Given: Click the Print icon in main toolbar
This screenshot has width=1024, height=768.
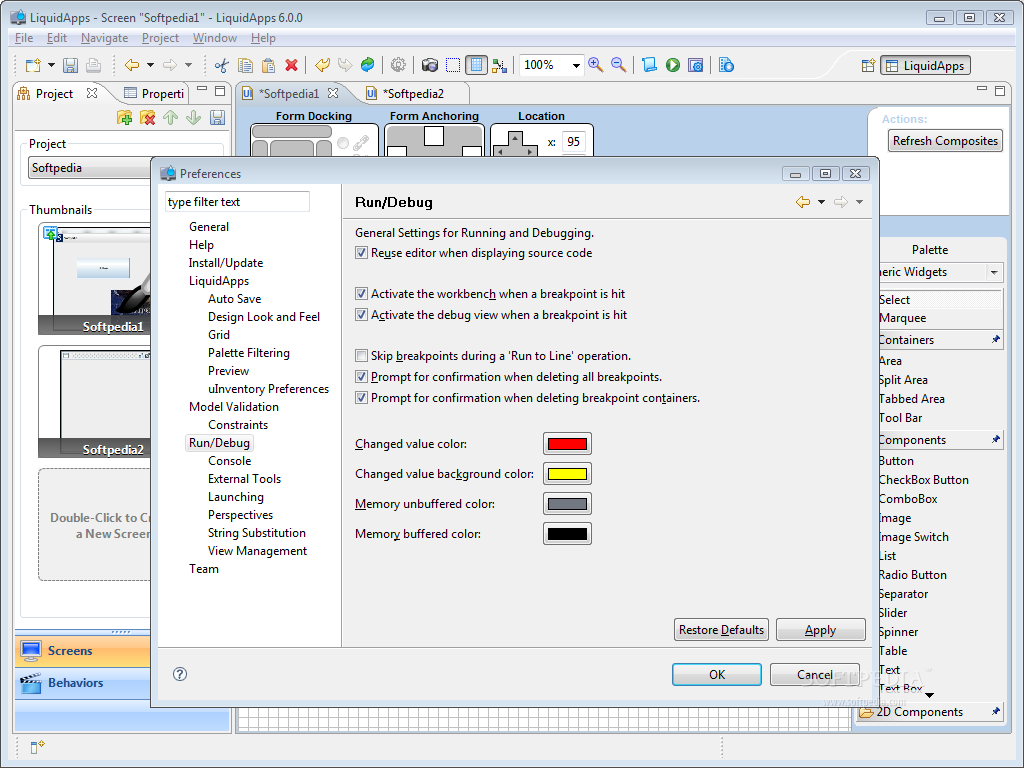Looking at the screenshot, I should click(93, 65).
